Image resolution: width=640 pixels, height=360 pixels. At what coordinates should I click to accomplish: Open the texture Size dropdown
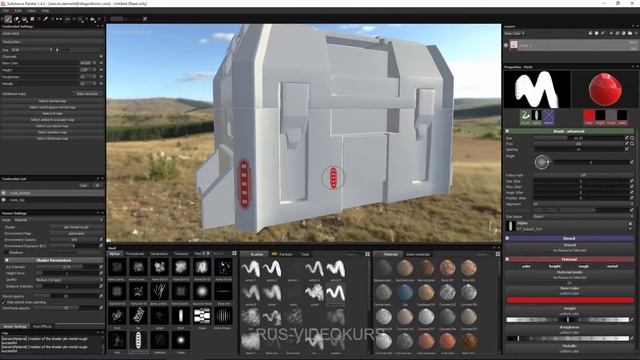(33, 50)
